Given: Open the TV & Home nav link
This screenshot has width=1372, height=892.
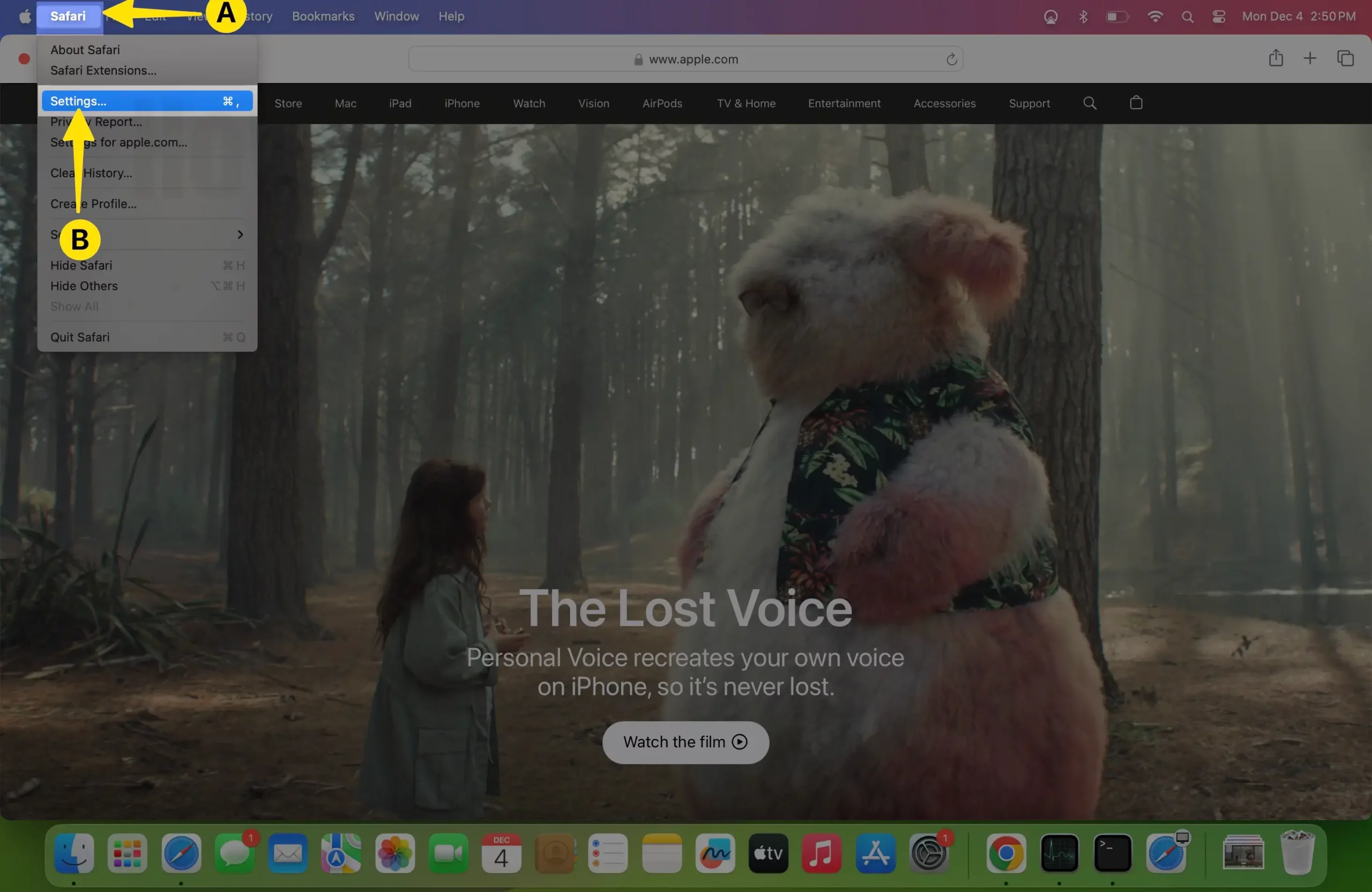Looking at the screenshot, I should [746, 103].
